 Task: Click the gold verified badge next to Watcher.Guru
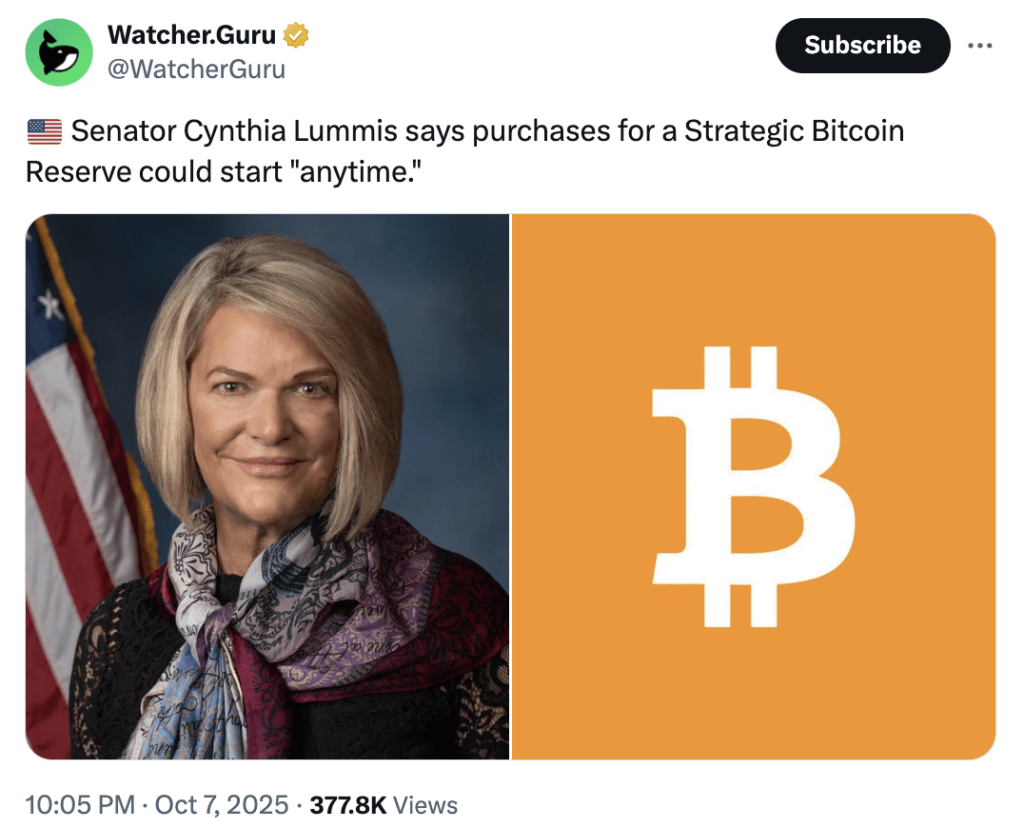[x=296, y=35]
